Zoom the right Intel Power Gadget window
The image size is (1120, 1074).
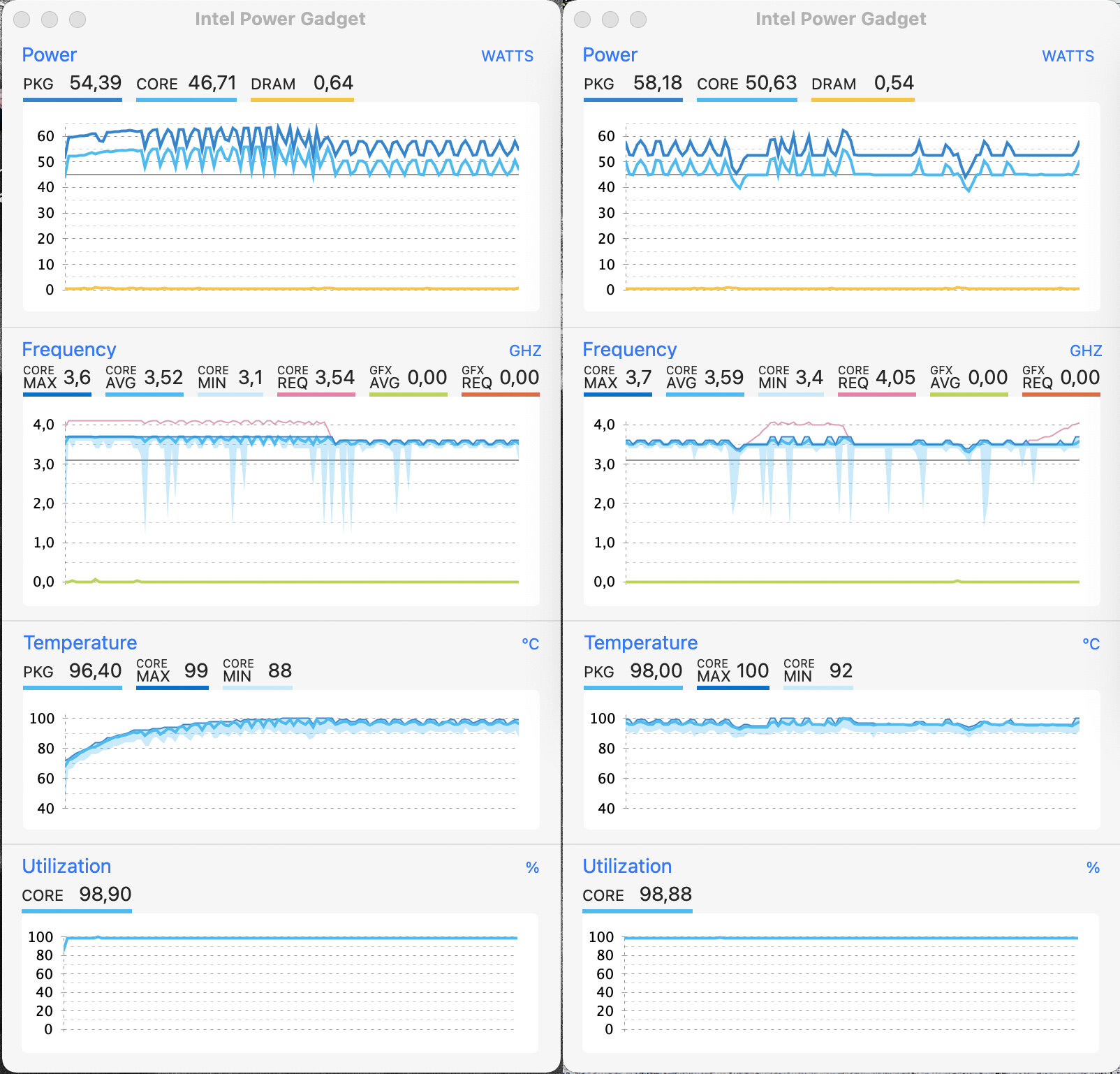click(x=638, y=20)
